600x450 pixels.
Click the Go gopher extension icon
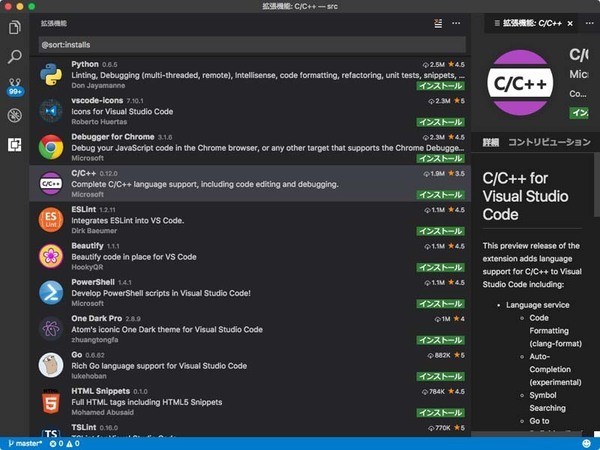pos(51,365)
